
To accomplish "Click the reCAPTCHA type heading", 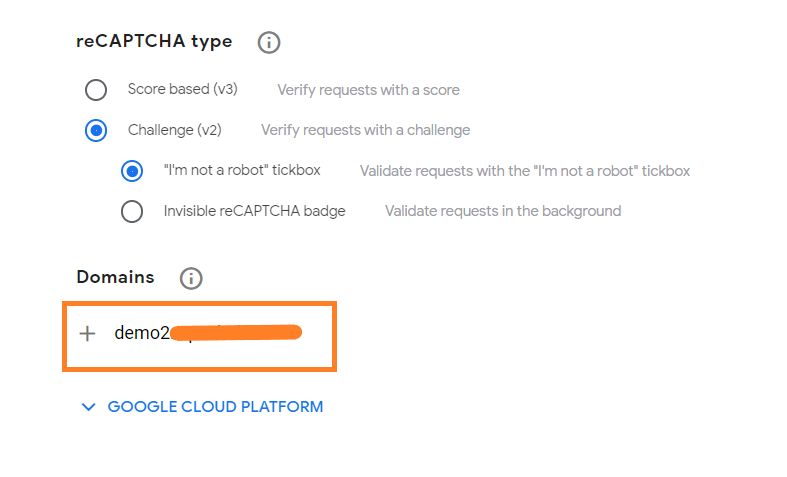I will [x=154, y=42].
